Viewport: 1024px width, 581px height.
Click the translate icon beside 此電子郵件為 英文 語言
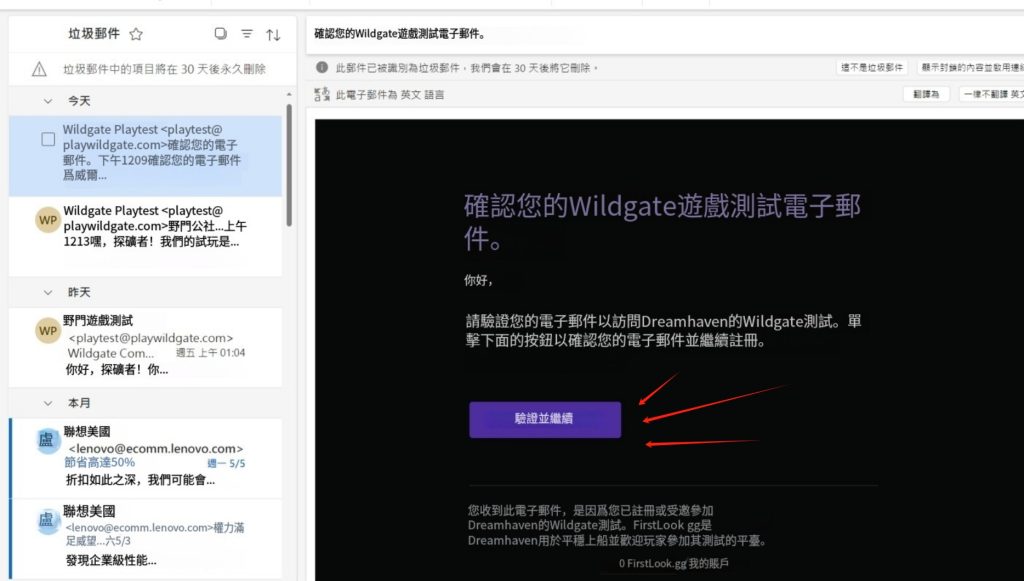tap(322, 95)
